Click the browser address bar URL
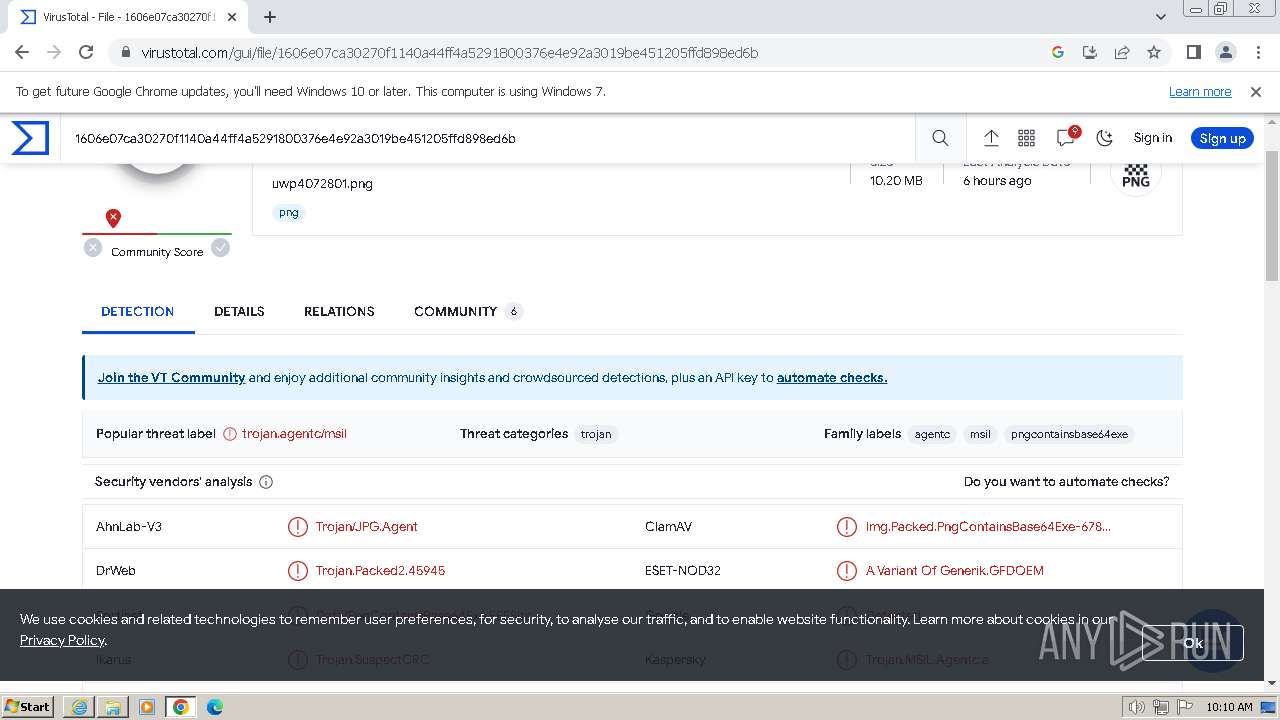The height and width of the screenshot is (720, 1280). 450,53
